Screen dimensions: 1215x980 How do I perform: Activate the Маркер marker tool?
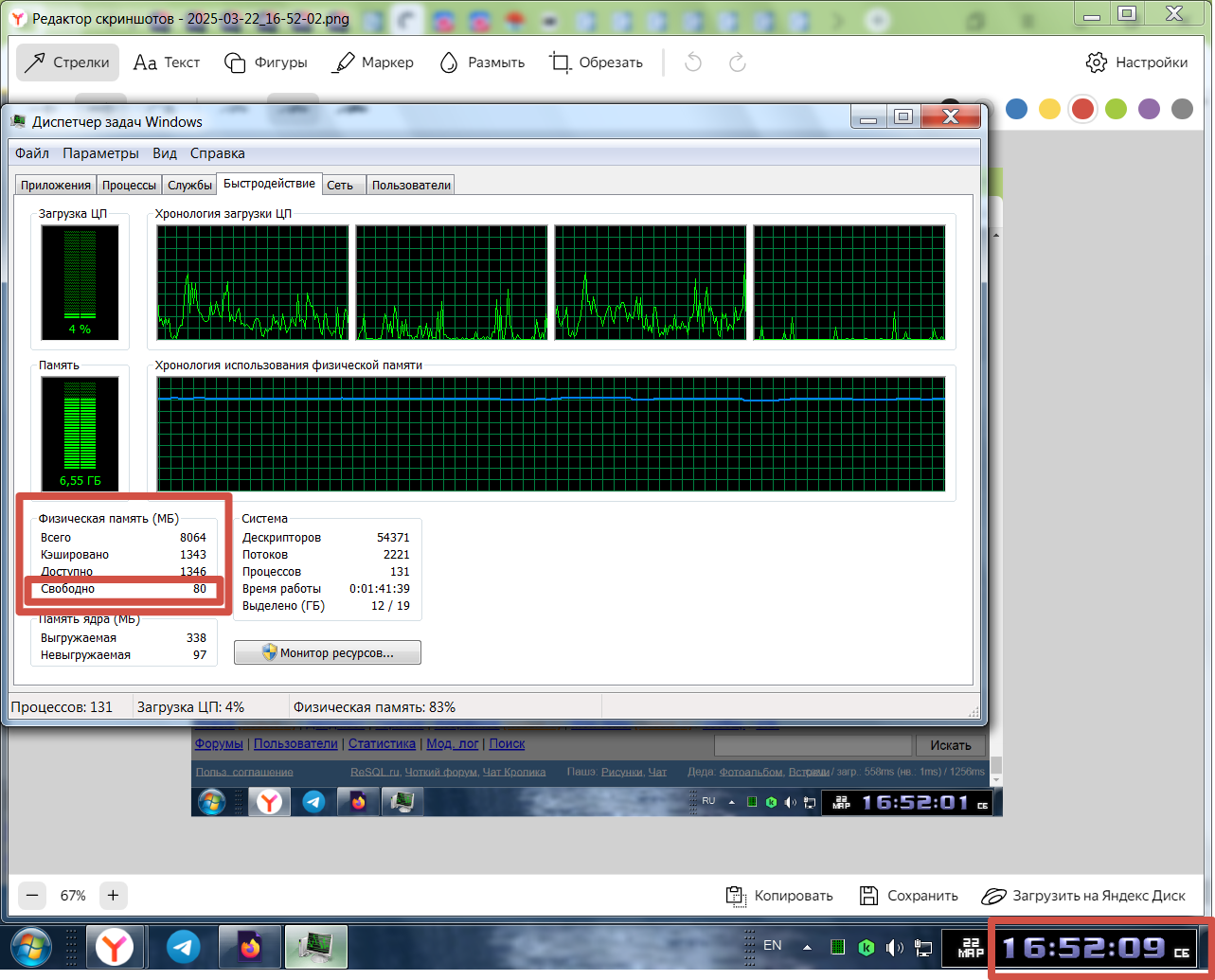[372, 62]
